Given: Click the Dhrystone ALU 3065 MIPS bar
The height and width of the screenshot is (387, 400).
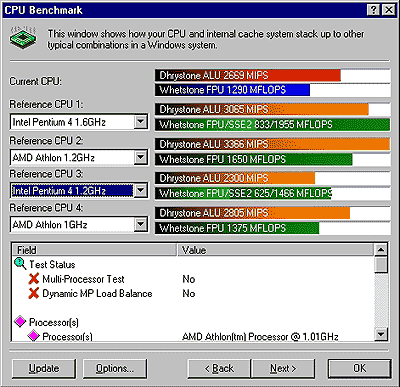Looking at the screenshot, I should coord(262,109).
